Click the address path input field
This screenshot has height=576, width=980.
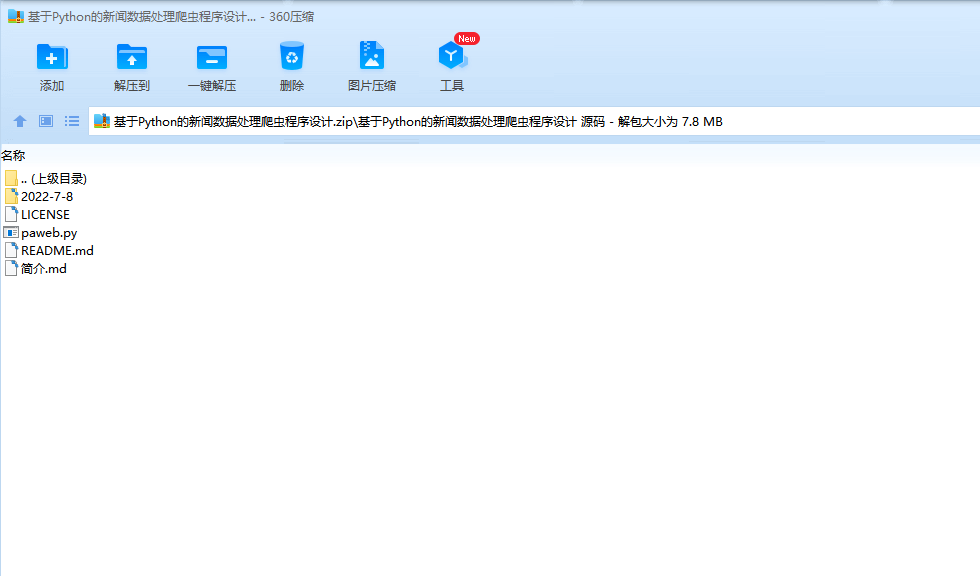(x=534, y=121)
